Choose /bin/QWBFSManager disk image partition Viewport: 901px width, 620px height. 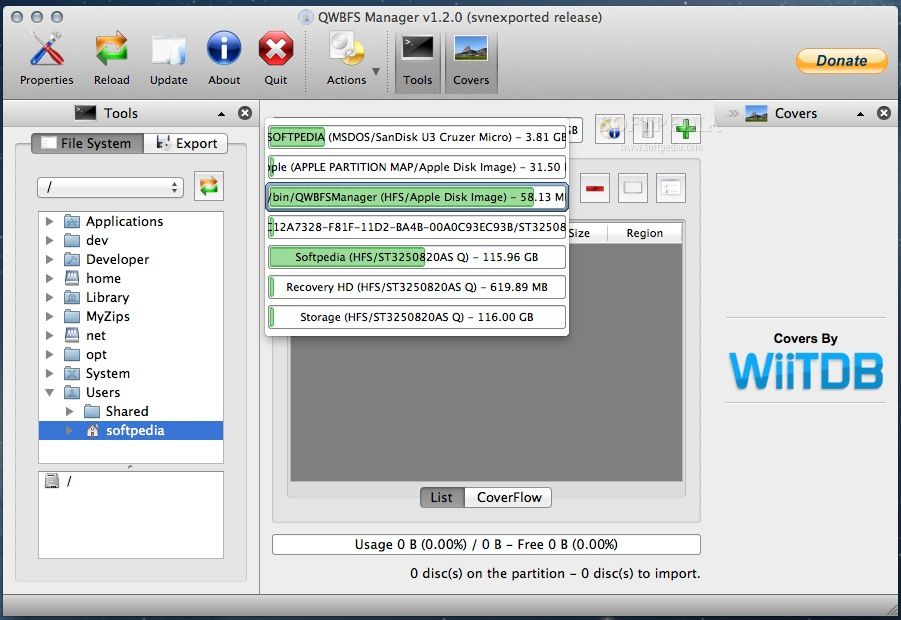tap(417, 197)
